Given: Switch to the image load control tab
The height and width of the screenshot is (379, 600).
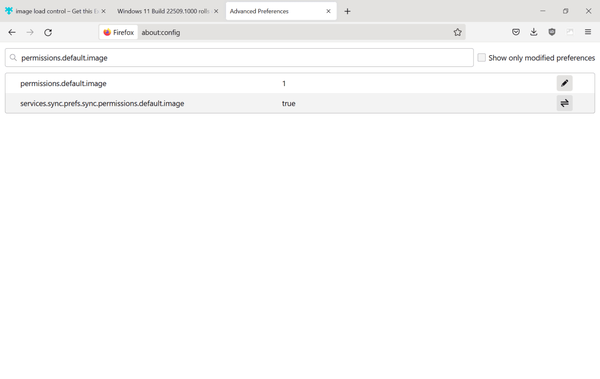Looking at the screenshot, I should [55, 11].
